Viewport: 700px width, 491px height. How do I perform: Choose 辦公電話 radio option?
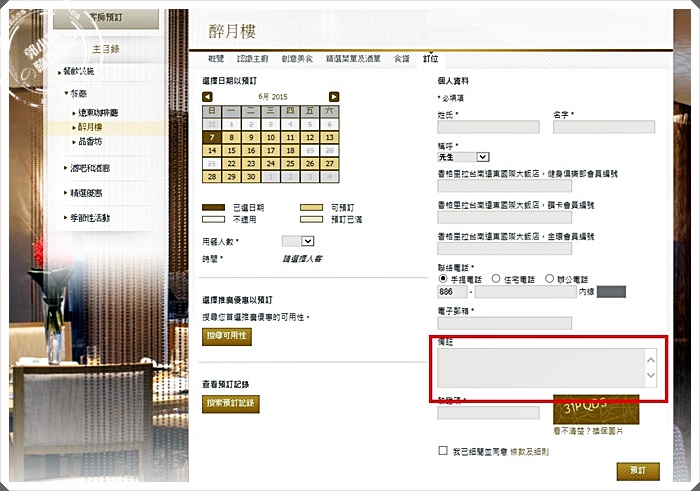click(549, 279)
